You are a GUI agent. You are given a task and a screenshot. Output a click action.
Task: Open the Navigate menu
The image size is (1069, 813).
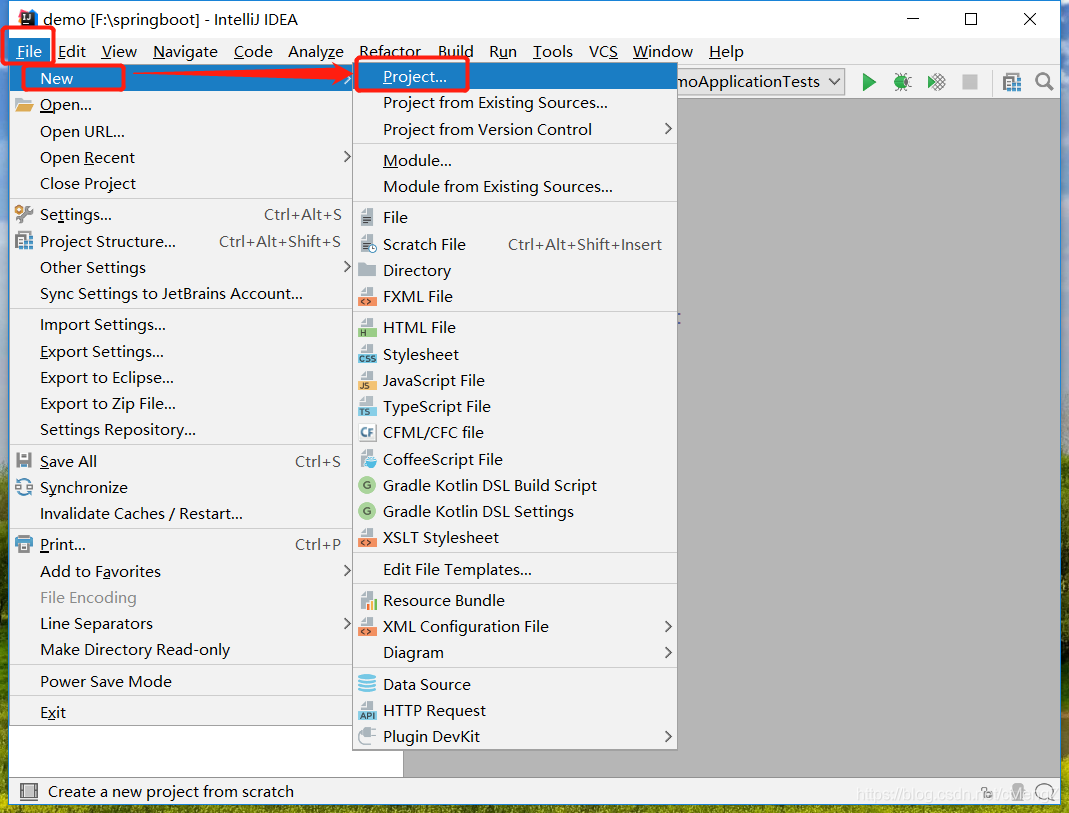pyautogui.click(x=185, y=52)
